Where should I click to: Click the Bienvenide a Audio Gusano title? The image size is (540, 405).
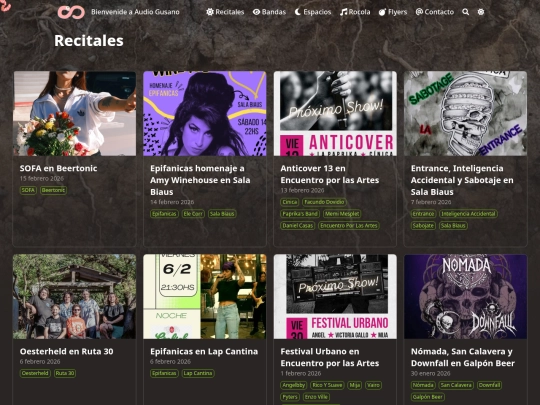[x=135, y=12]
